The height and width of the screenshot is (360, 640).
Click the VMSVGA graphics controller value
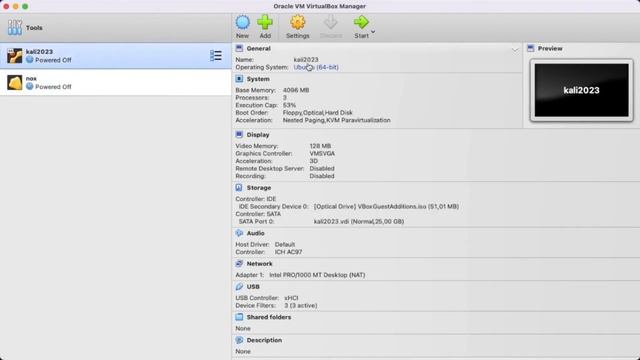pyautogui.click(x=322, y=153)
